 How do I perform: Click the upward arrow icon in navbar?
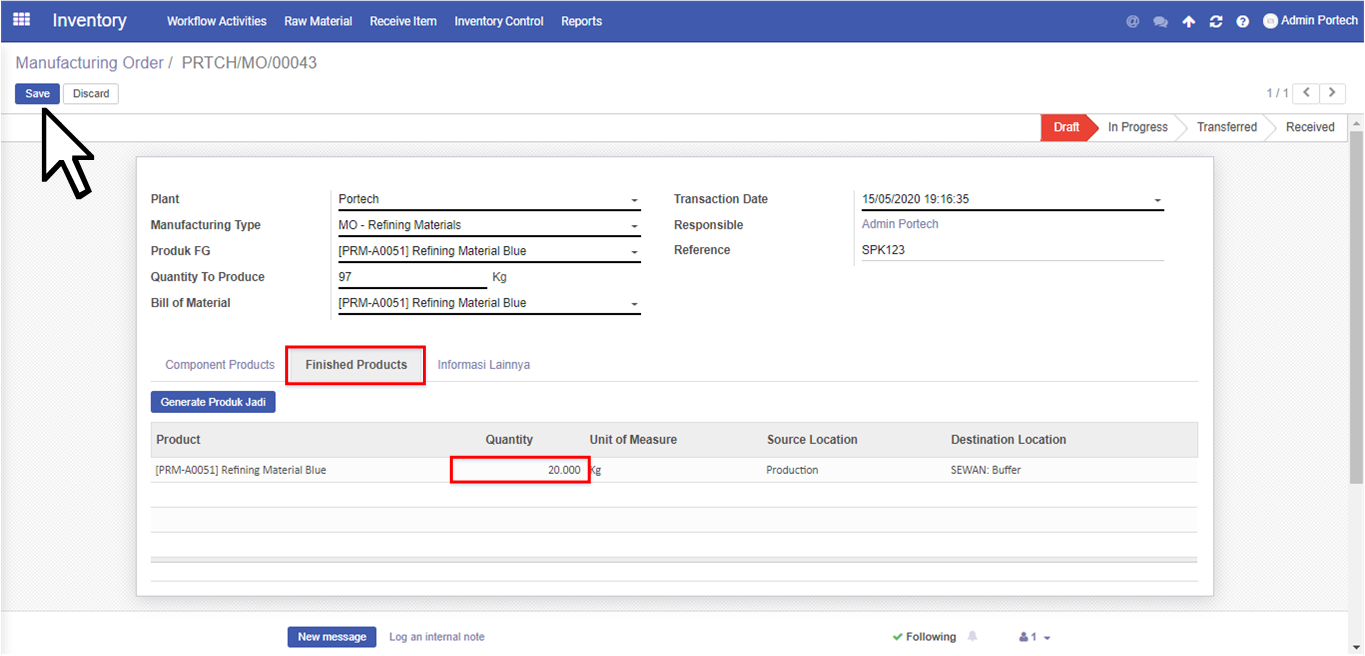pyautogui.click(x=1188, y=21)
